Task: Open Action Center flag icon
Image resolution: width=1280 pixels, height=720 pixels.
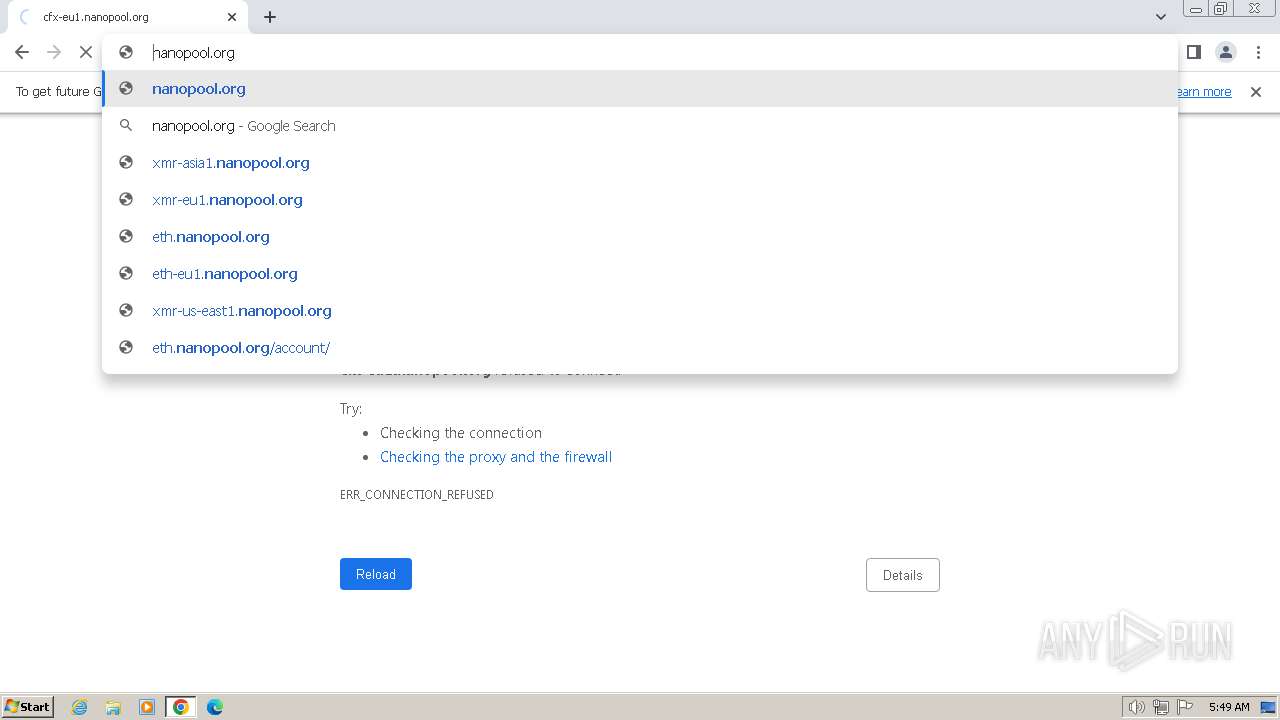Action: click(x=1185, y=707)
